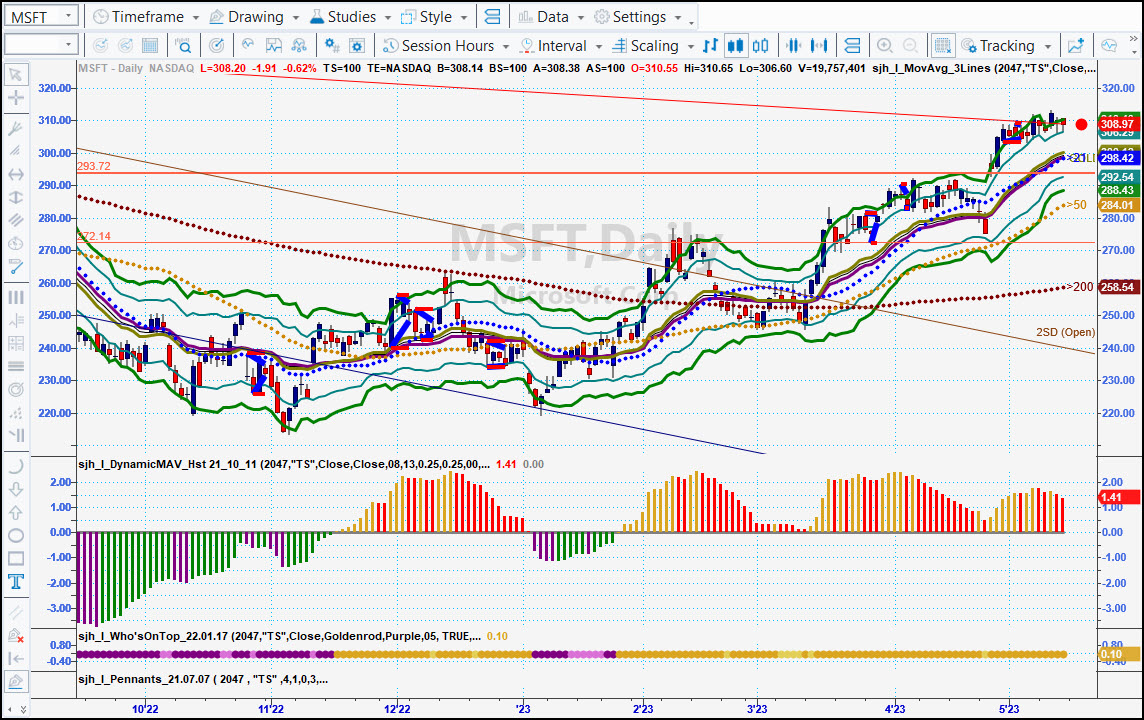
Task: Click the zoom out magnifier icon
Action: pyautogui.click(x=910, y=46)
